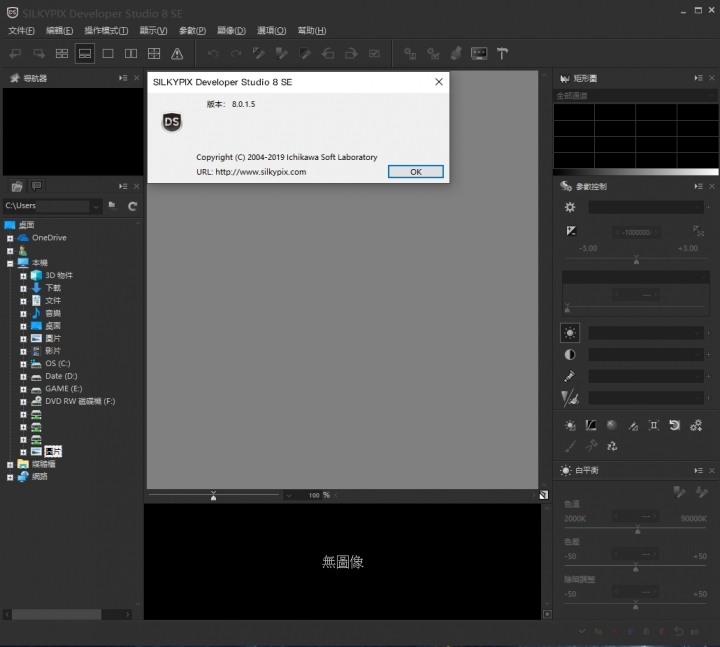Viewport: 720px width, 647px height.
Task: Click the rotate right toolbar icon
Action: tap(351, 54)
